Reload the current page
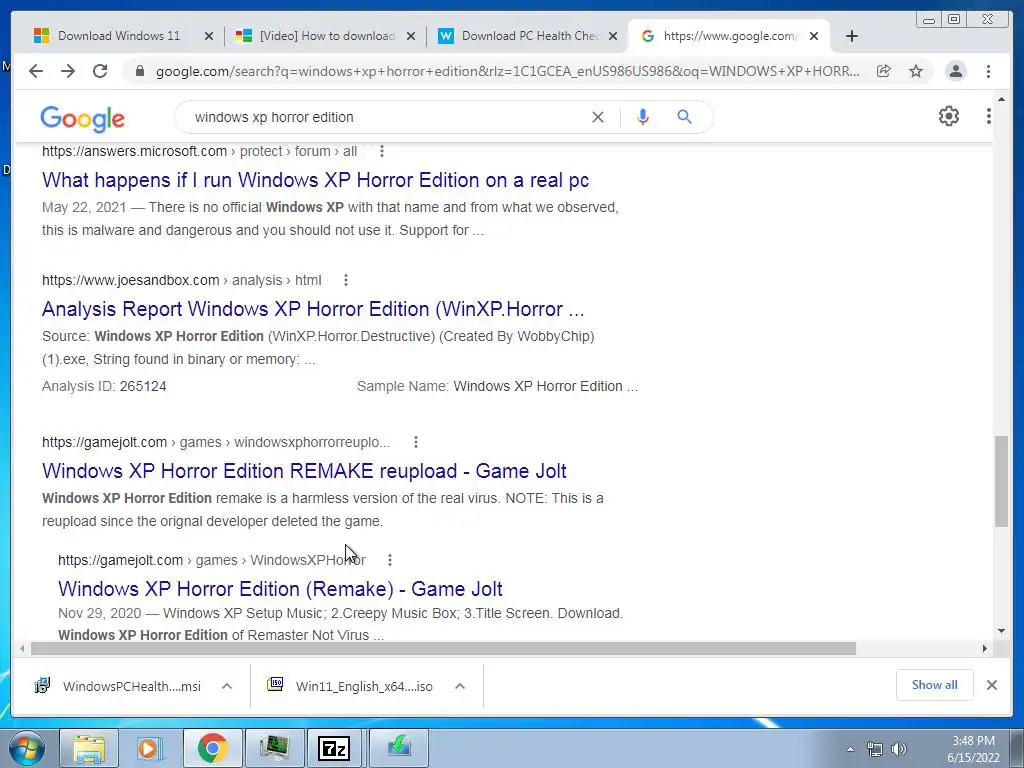This screenshot has width=1024, height=768. pos(100,71)
